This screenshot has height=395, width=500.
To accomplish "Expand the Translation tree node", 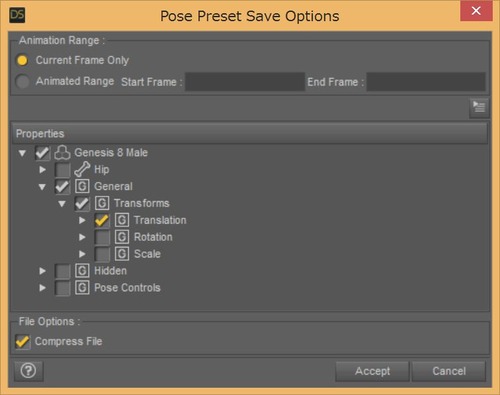I will 82,220.
